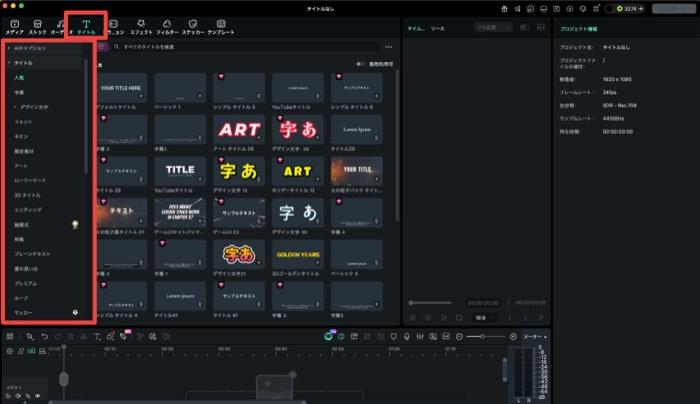Open the テンプレート (Templates) tab
This screenshot has height=404, width=700.
(221, 27)
